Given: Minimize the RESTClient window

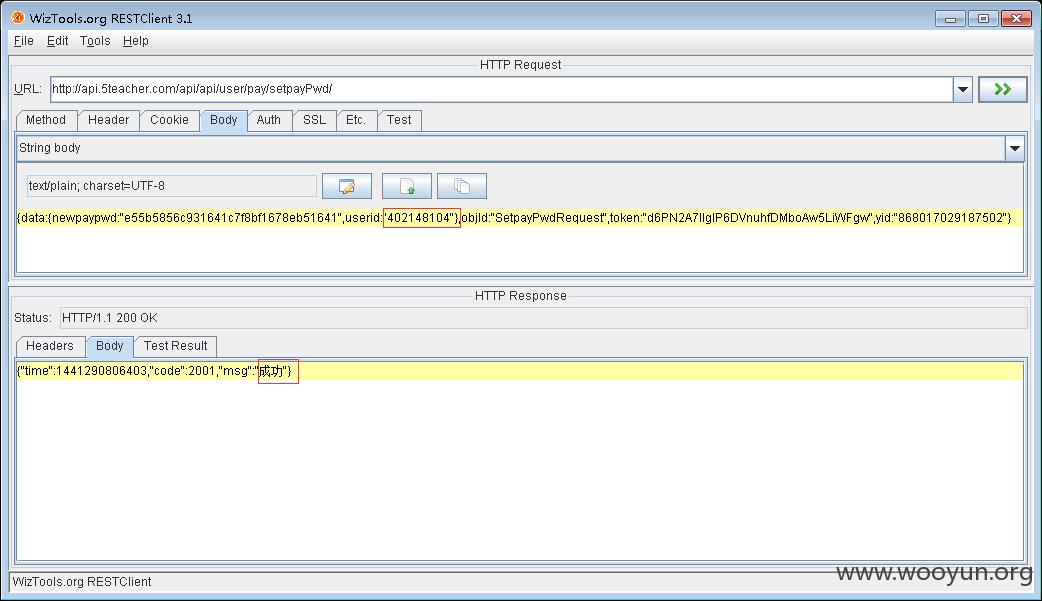Looking at the screenshot, I should click(x=950, y=19).
